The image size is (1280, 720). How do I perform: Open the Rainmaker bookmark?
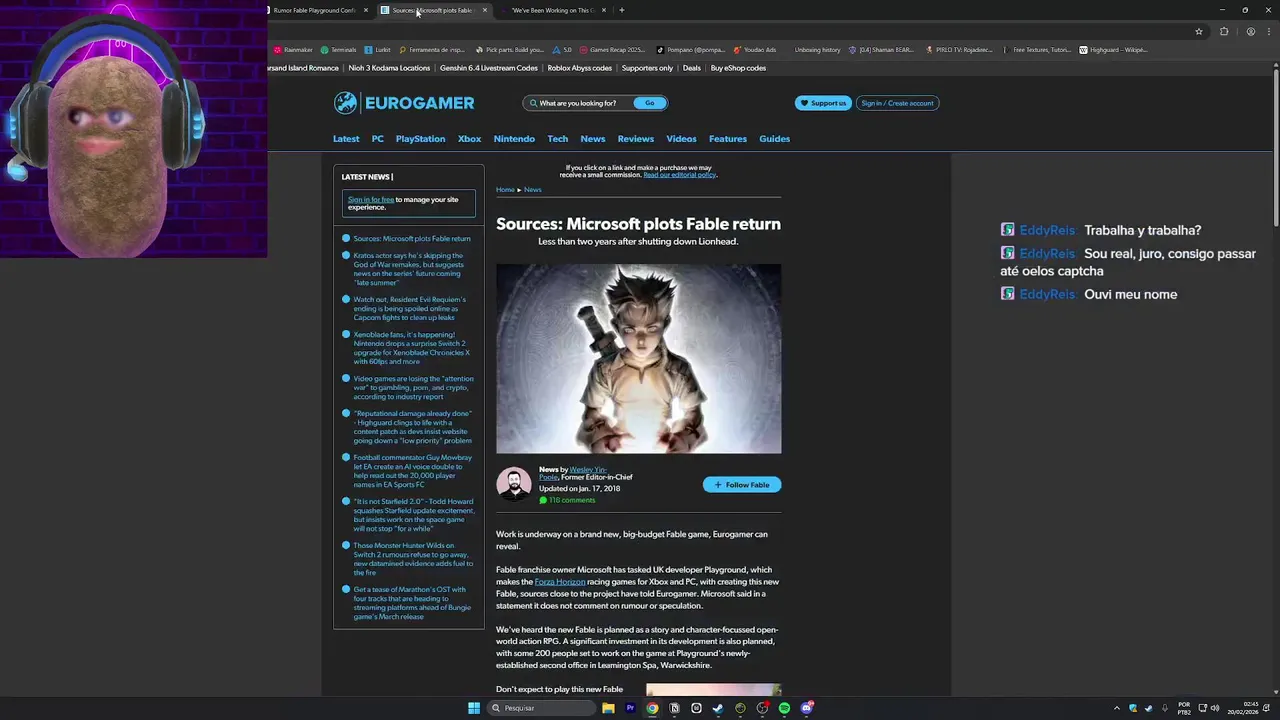293,49
